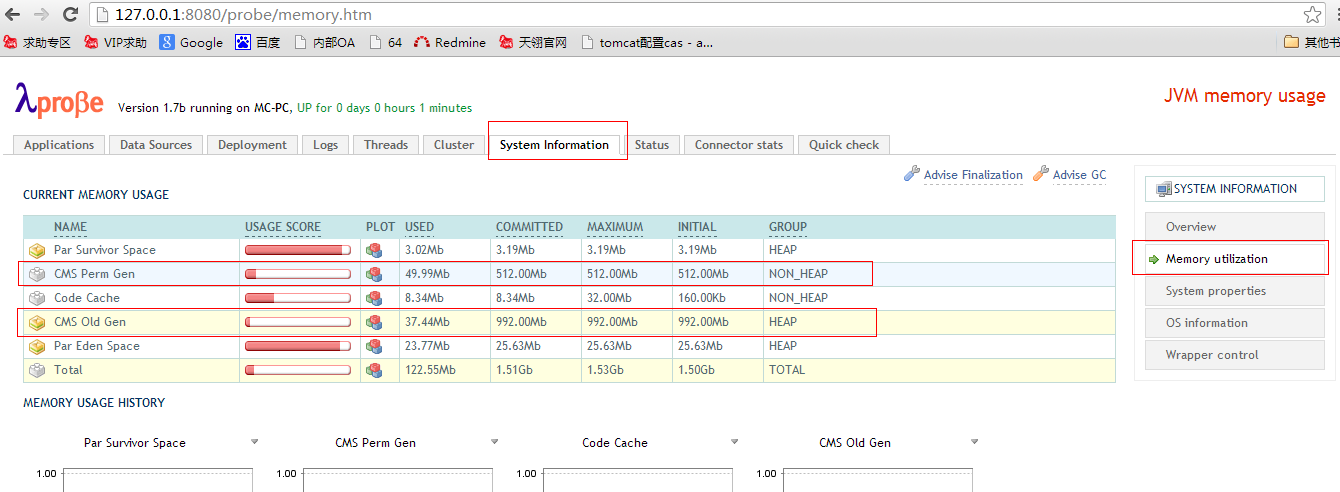Sort by the USAGE SCORE column header

[283, 227]
